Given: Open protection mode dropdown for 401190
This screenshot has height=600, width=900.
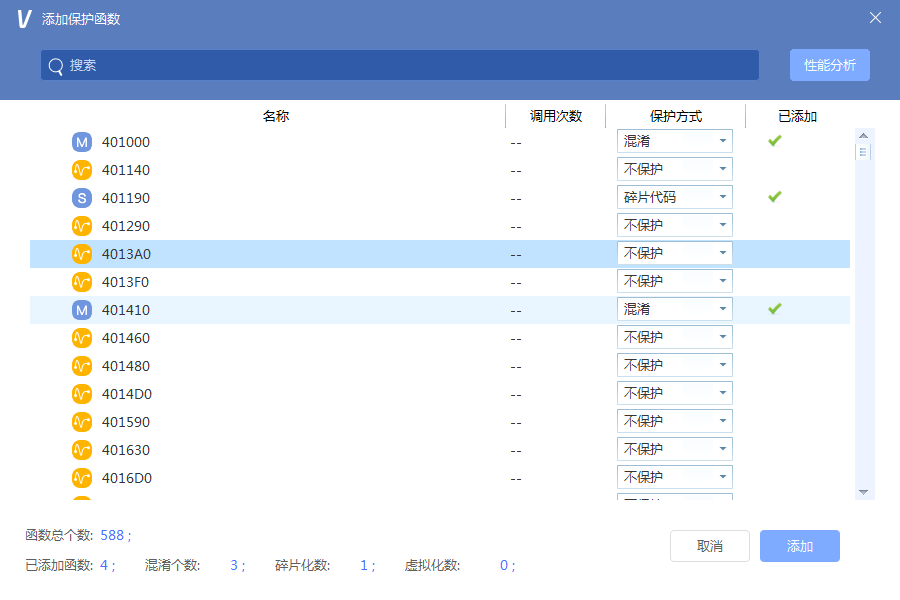Looking at the screenshot, I should (x=674, y=197).
